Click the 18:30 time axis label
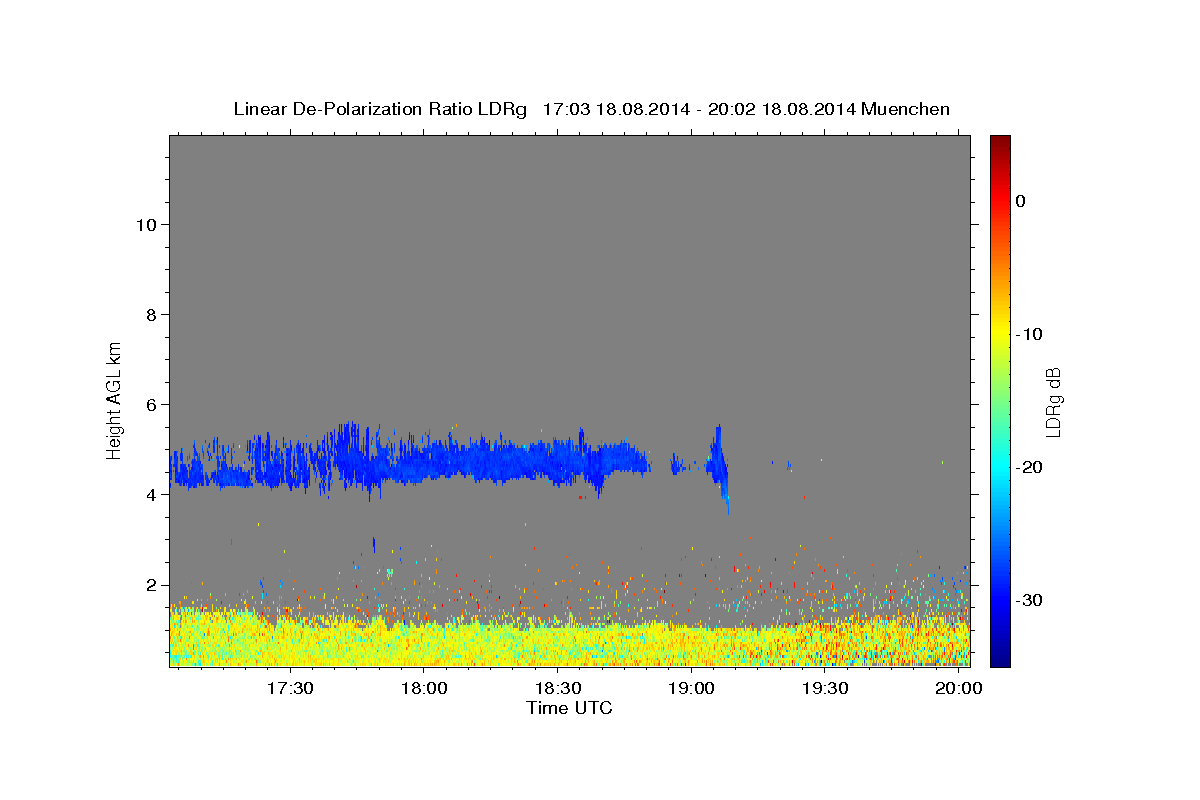 (x=558, y=689)
